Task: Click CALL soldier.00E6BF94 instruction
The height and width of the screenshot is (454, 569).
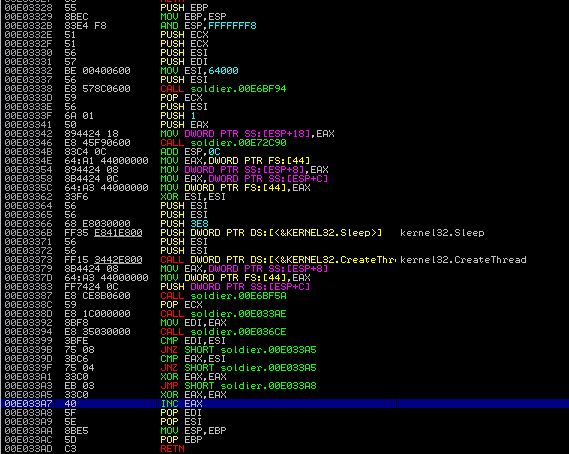Action: pos(223,89)
